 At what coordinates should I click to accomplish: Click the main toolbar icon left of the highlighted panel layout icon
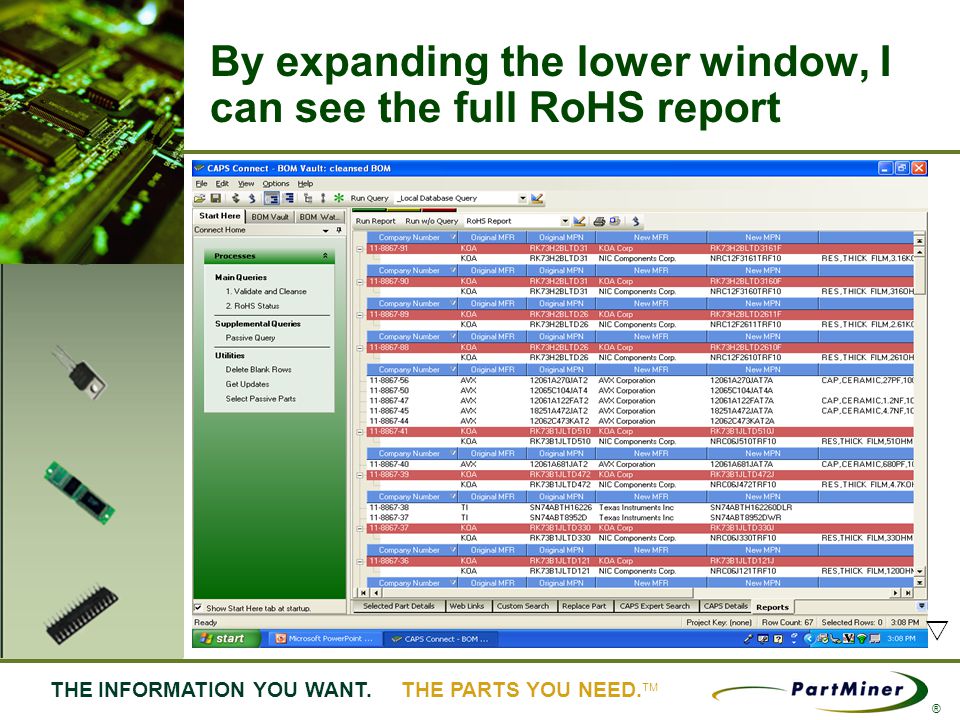tap(252, 198)
